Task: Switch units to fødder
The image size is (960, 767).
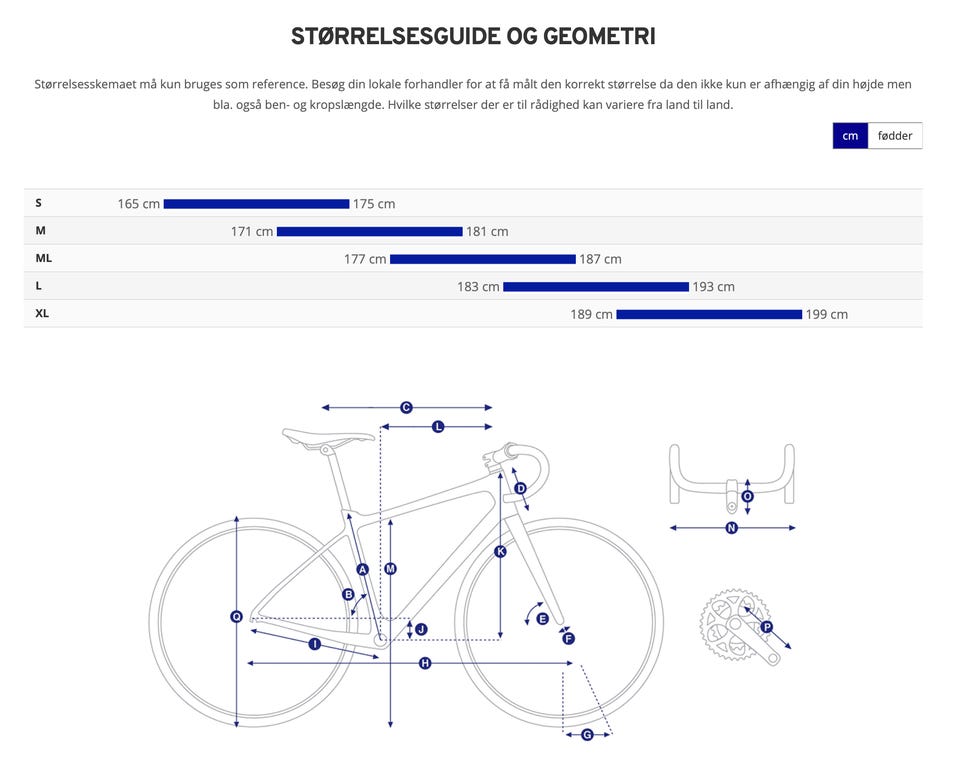Action: 895,136
